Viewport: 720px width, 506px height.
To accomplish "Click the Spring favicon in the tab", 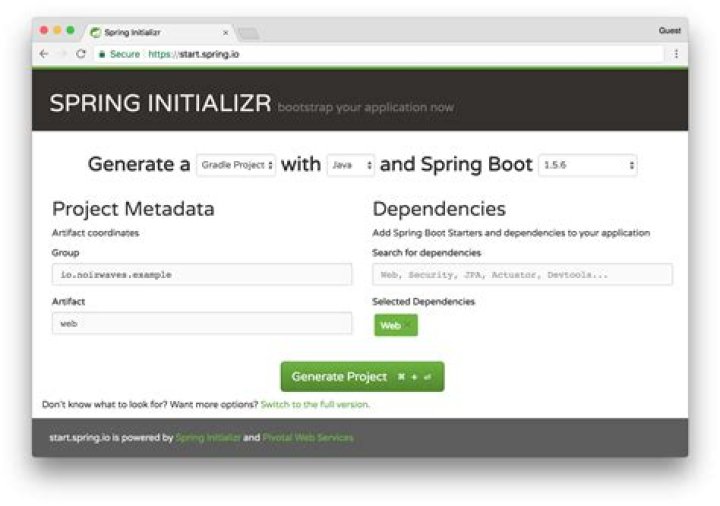I will 96,33.
